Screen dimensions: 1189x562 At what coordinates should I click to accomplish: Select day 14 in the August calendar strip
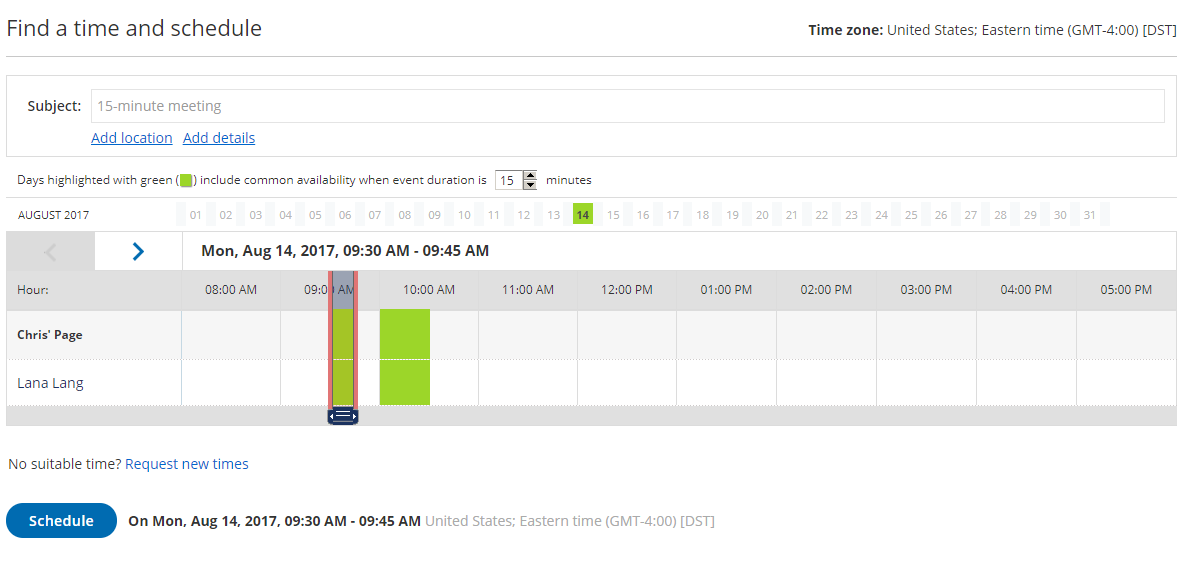[x=582, y=215]
